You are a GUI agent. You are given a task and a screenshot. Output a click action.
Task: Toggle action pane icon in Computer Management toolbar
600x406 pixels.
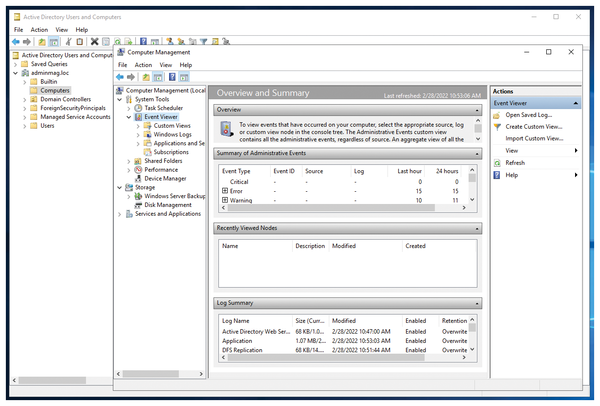[184, 77]
